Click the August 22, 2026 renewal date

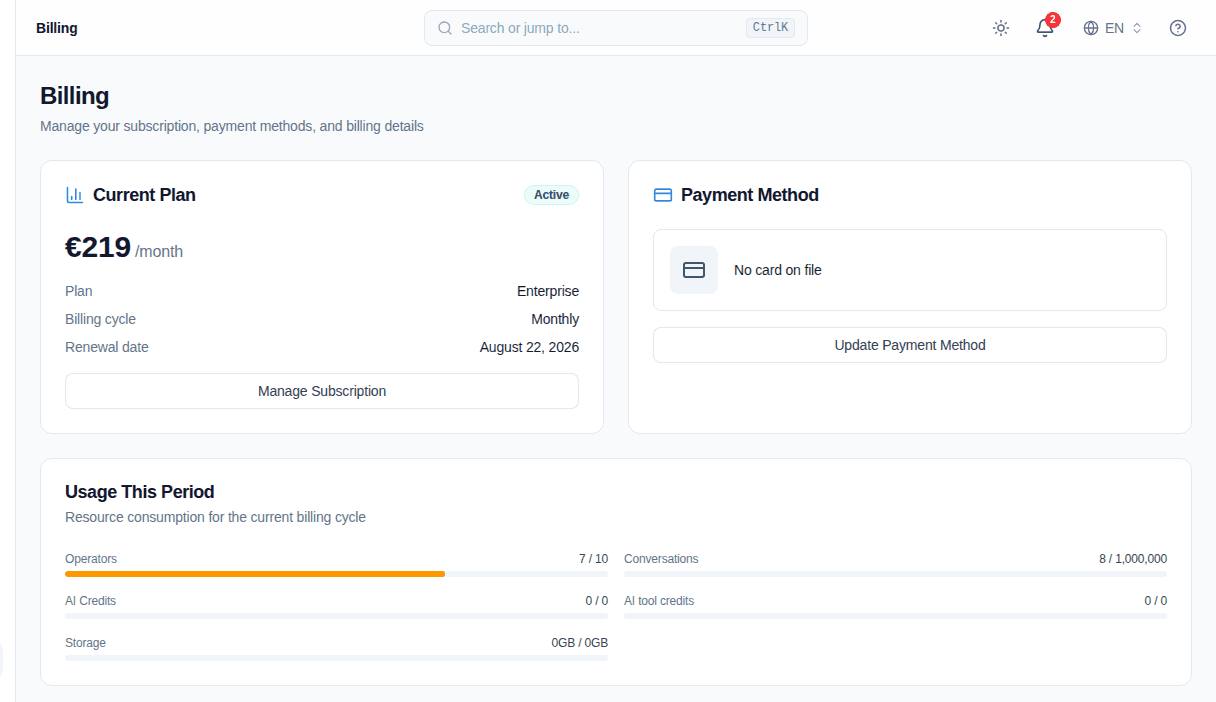tap(529, 347)
